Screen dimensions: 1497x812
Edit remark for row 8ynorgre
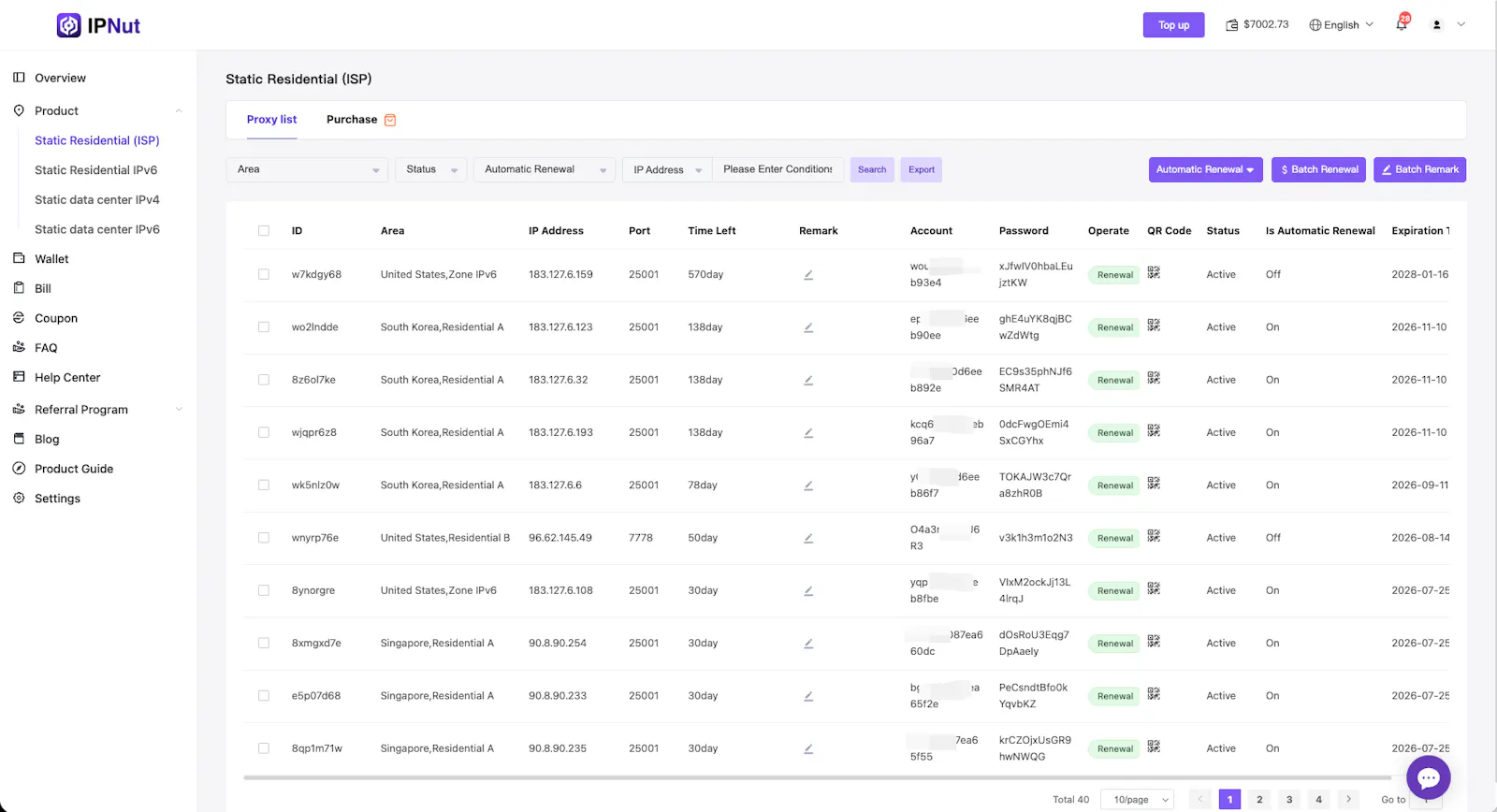tap(808, 591)
